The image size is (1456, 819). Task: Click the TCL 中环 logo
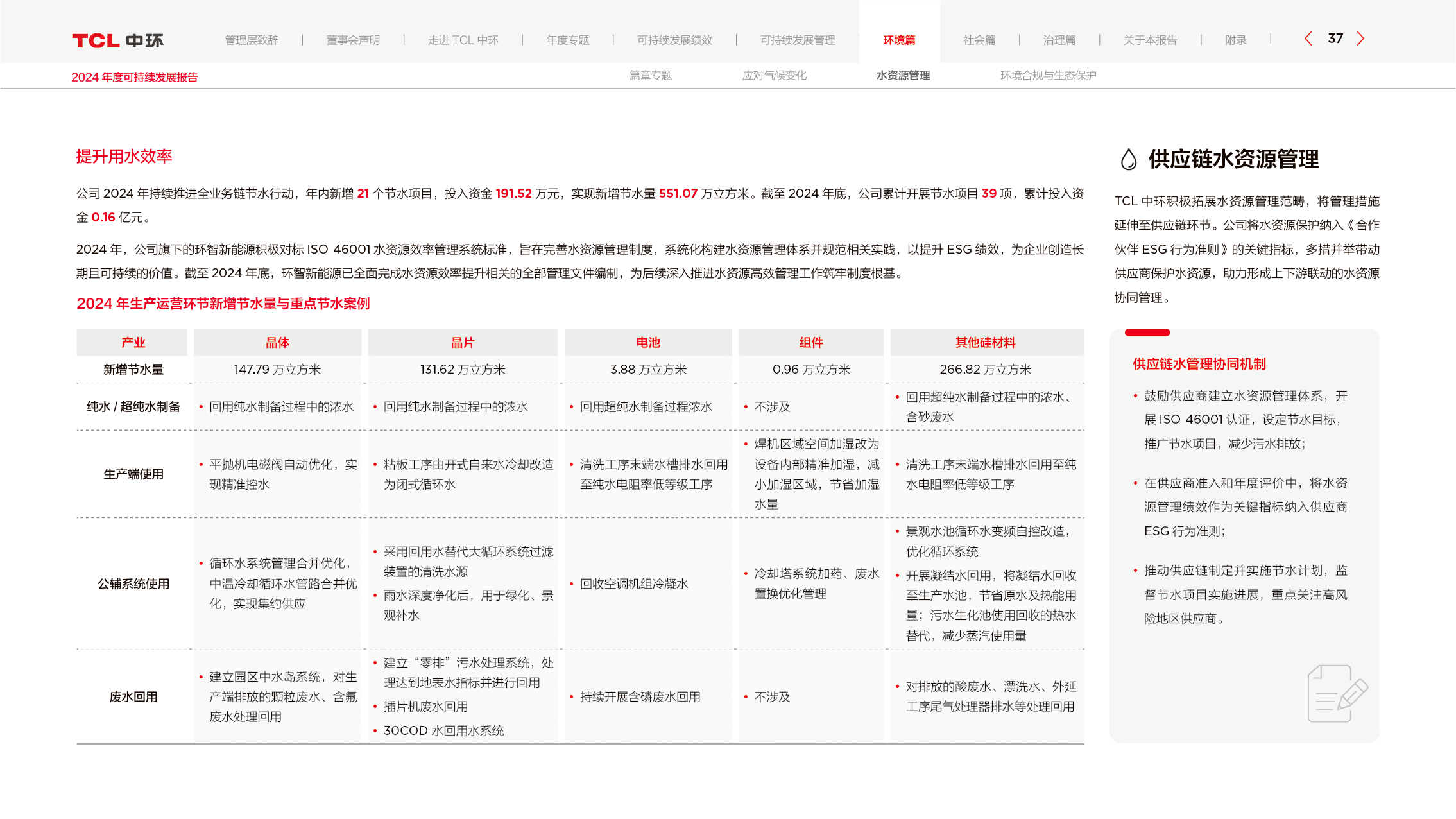117,40
